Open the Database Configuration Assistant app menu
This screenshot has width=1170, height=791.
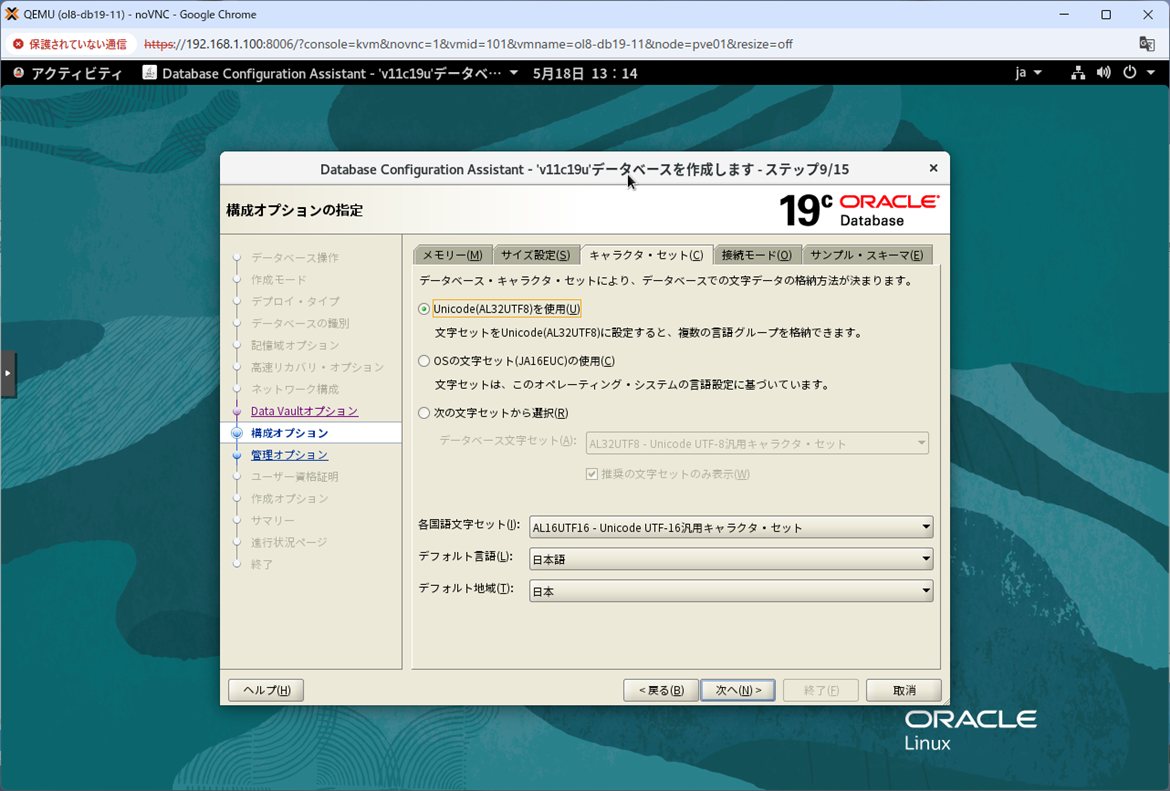(x=331, y=73)
